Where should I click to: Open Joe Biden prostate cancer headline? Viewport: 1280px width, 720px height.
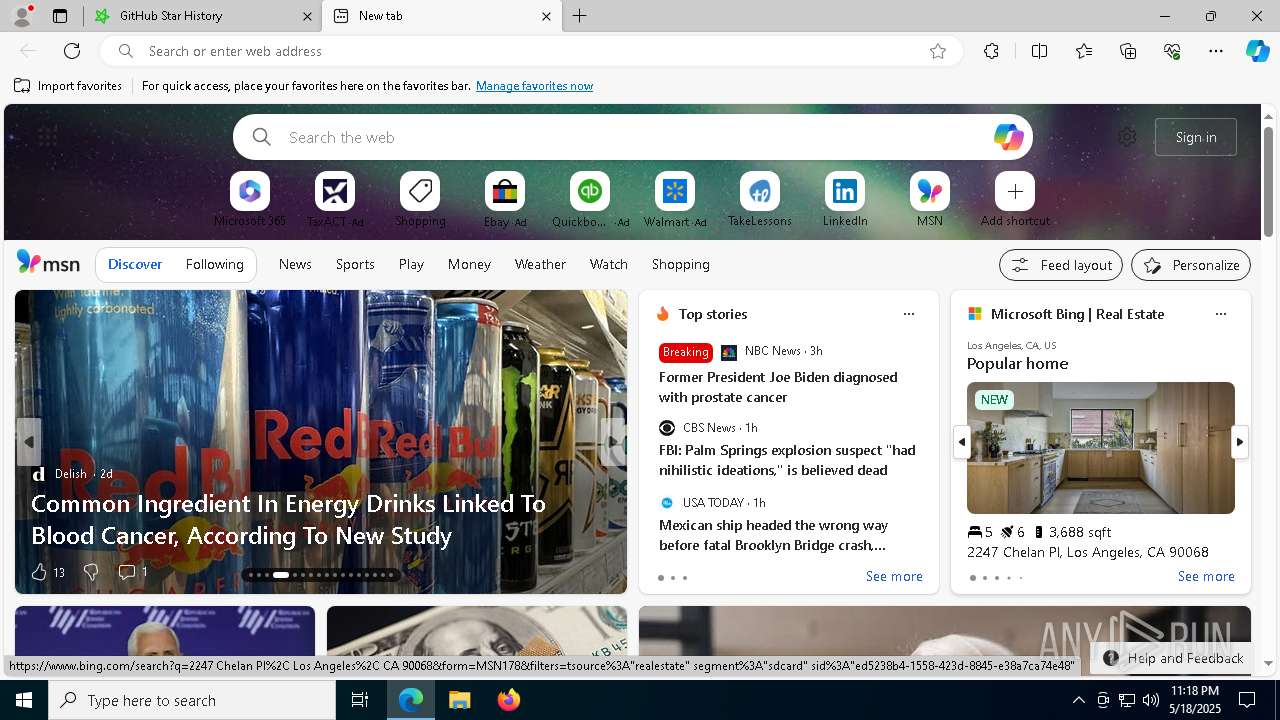778,387
